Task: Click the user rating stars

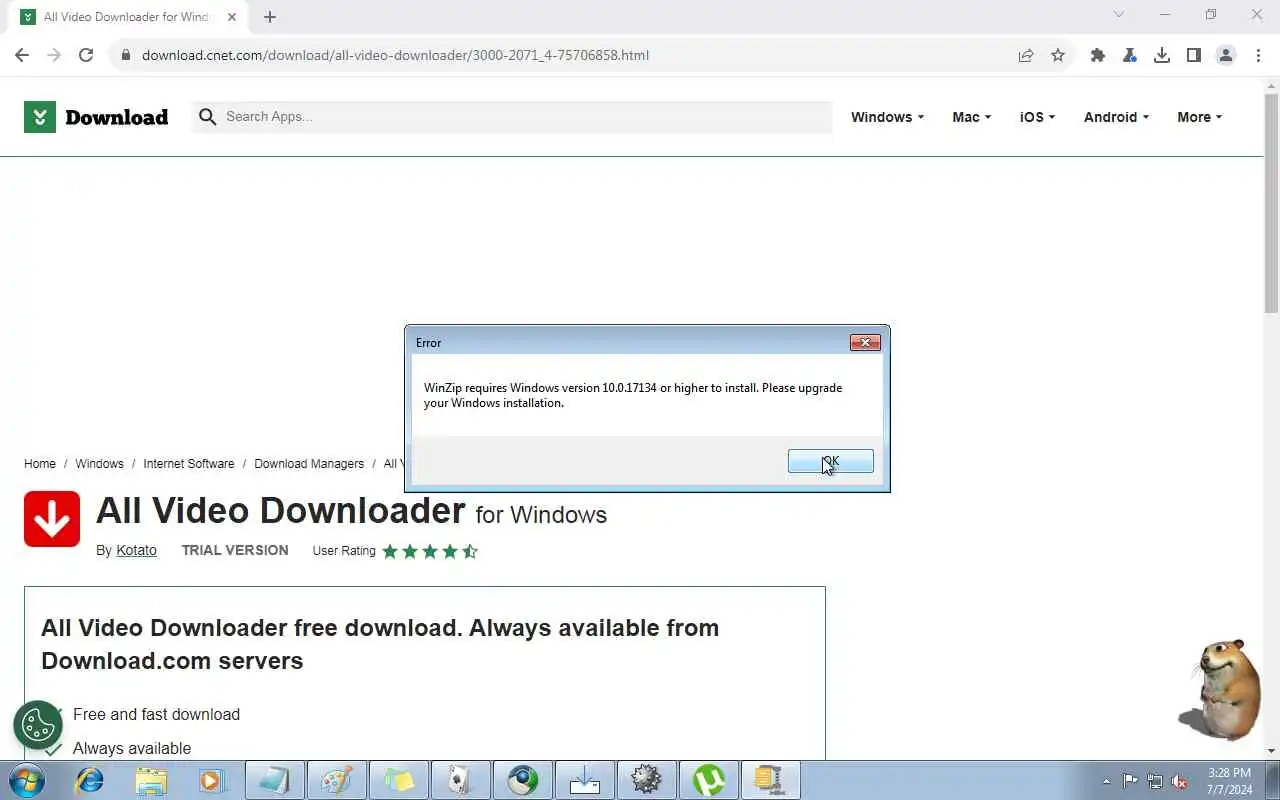Action: coord(430,551)
